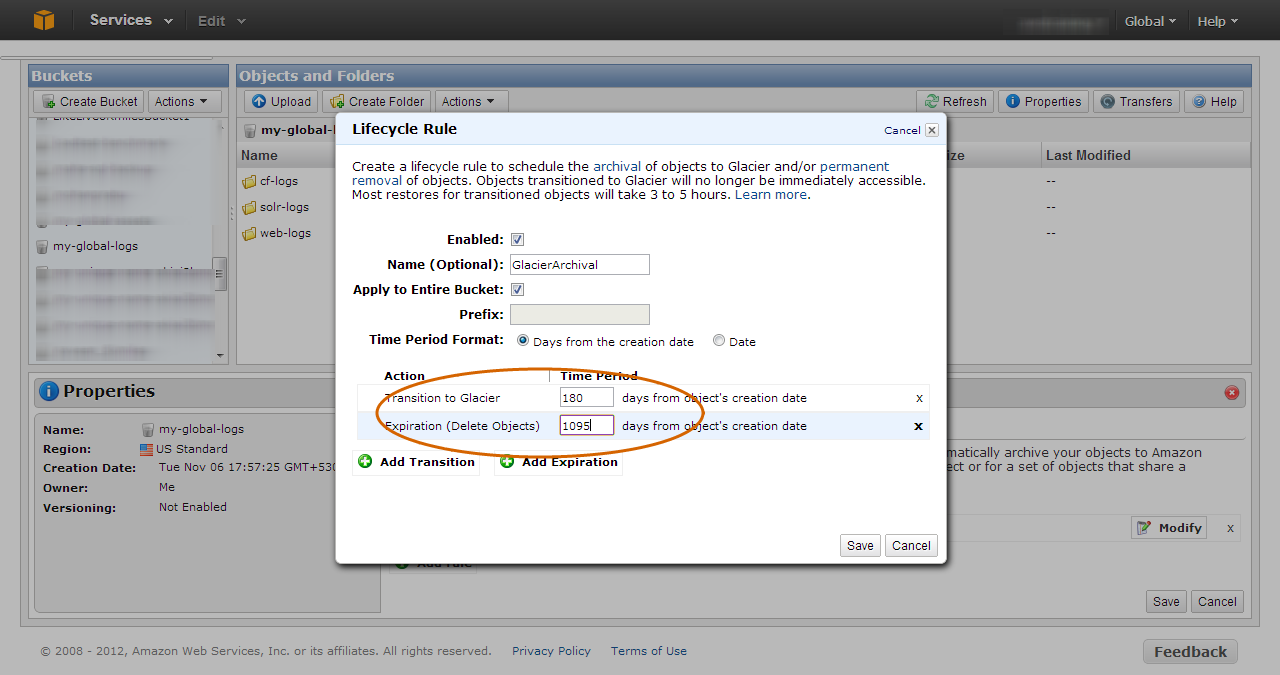Click the Add Transition plus icon
Viewport: 1280px width, 675px height.
[x=365, y=462]
